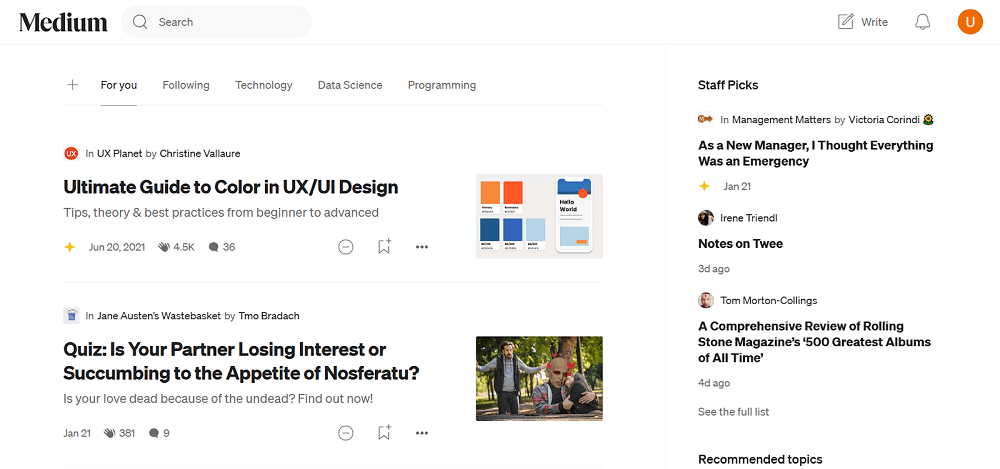Switch to the Following tab

[x=186, y=85]
